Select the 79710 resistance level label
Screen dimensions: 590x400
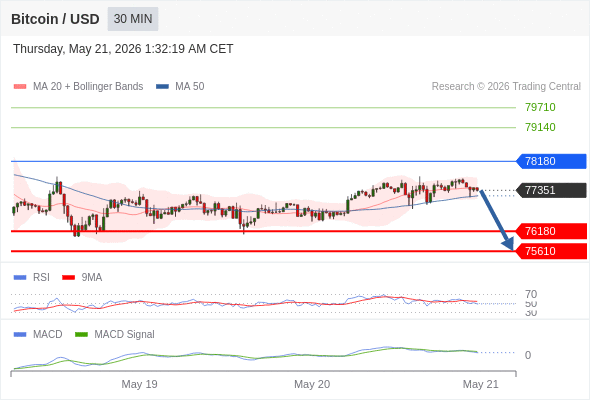[540, 107]
